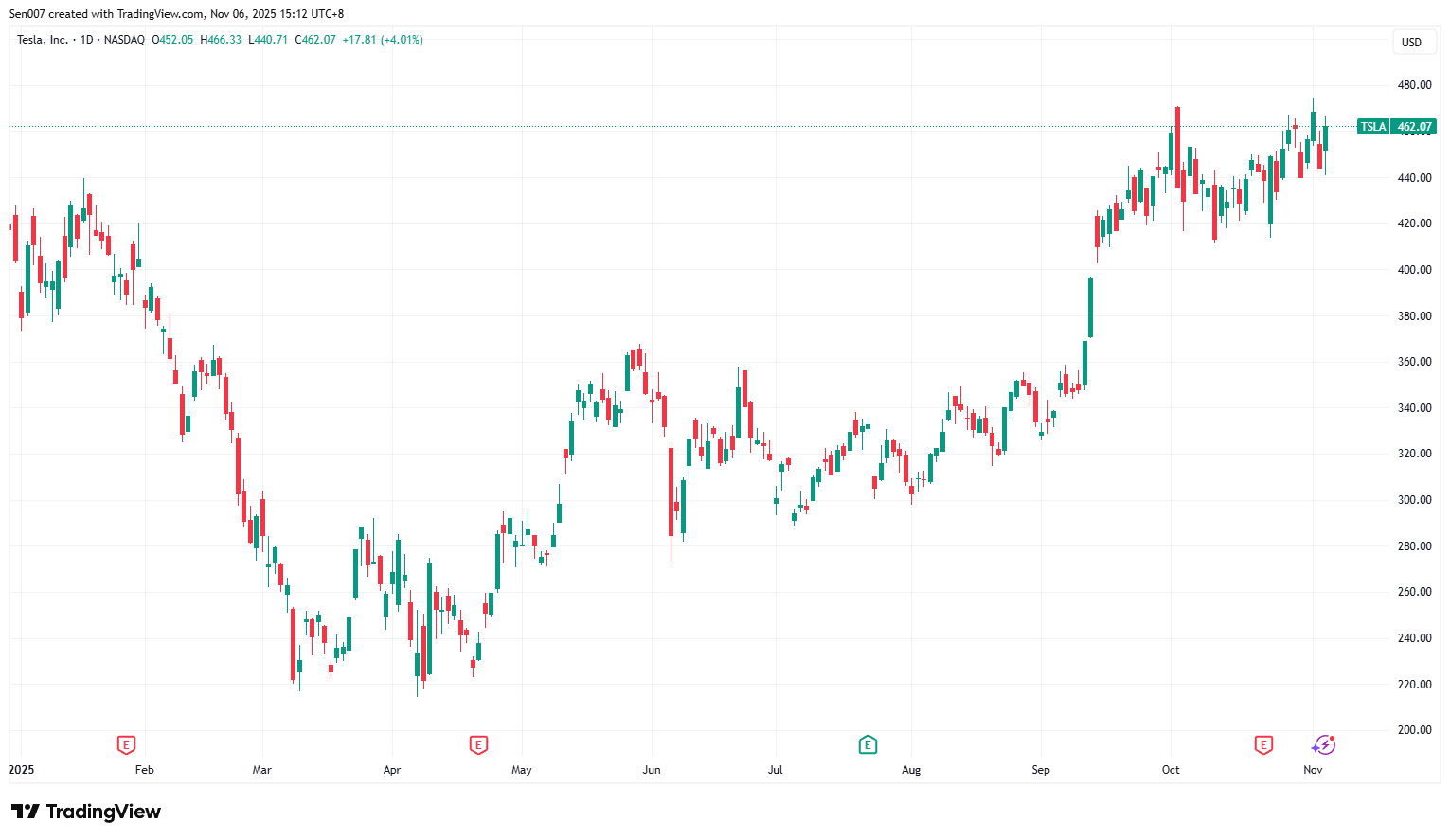Viewport: 1450px width, 840px height.
Task: Click the TSLA 462.07 price label on the axis
Action: (1397, 126)
